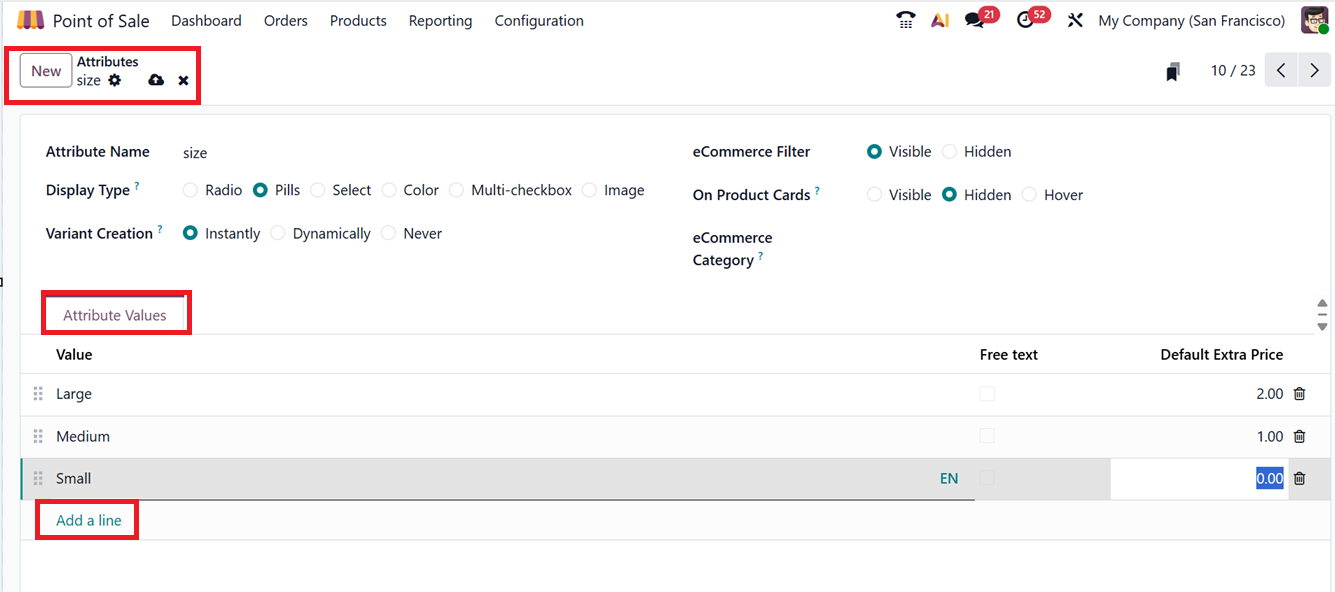The image size is (1335, 592).
Task: Delete the Large attribute value row
Action: click(x=1299, y=394)
